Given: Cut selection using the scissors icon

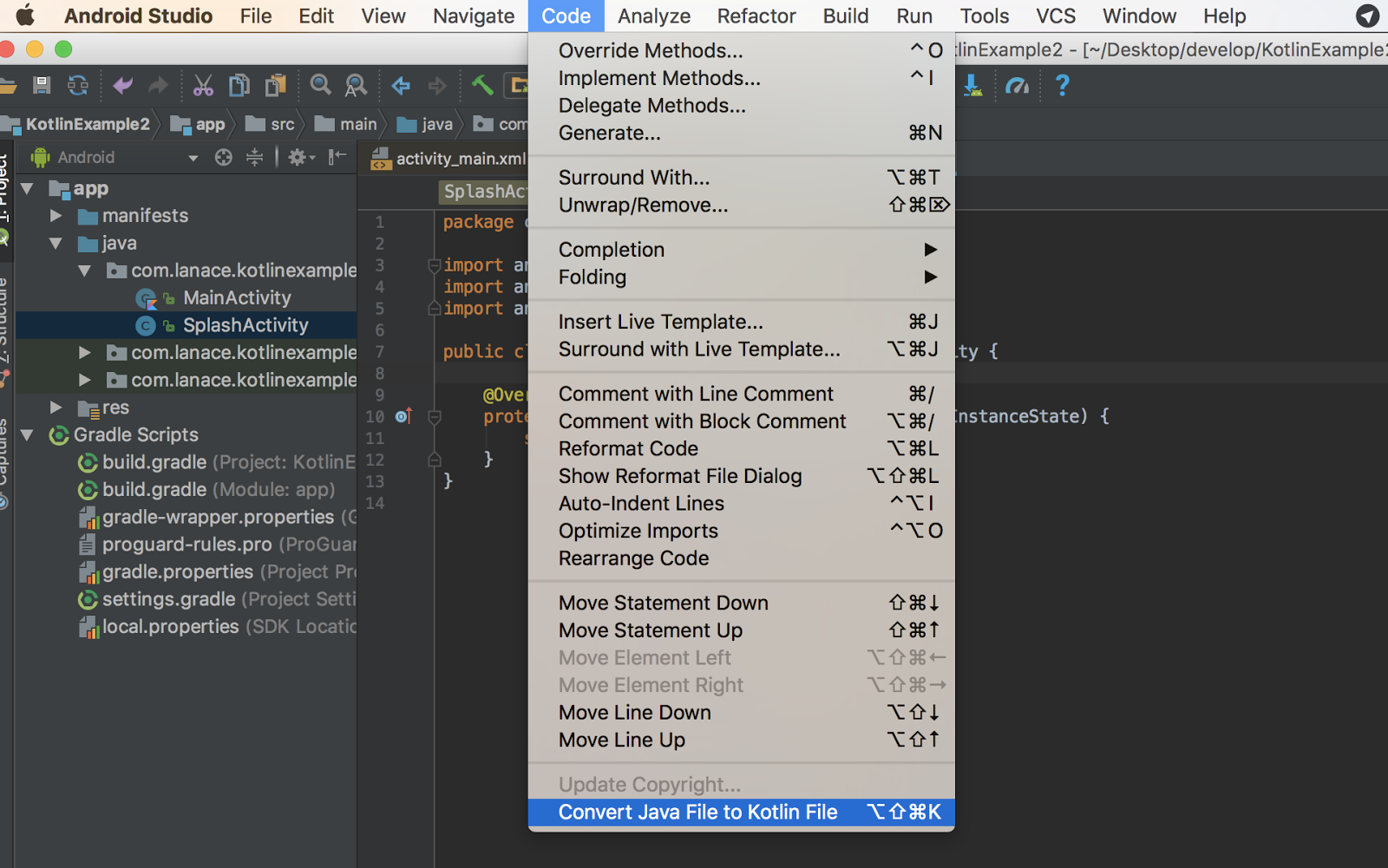Looking at the screenshot, I should tap(202, 85).
